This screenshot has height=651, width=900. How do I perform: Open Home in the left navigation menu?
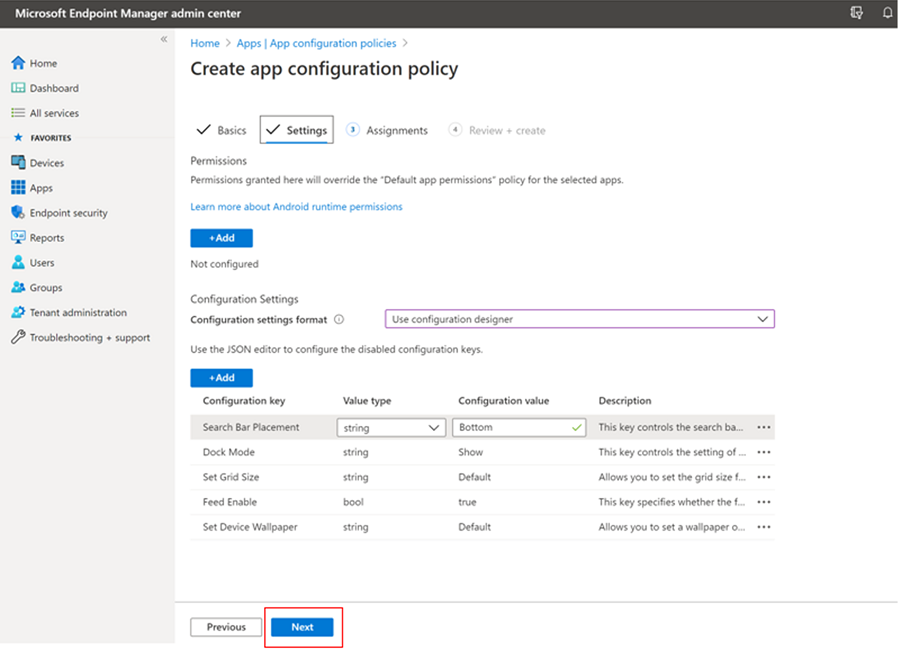43,63
